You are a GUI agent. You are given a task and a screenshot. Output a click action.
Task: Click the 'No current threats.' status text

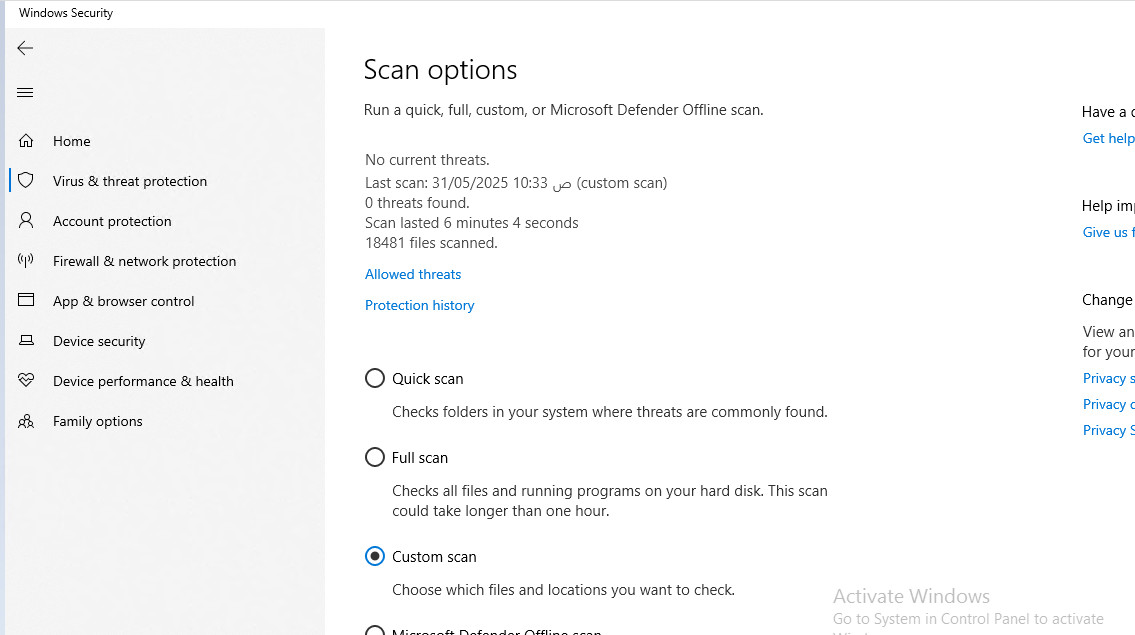tap(427, 160)
